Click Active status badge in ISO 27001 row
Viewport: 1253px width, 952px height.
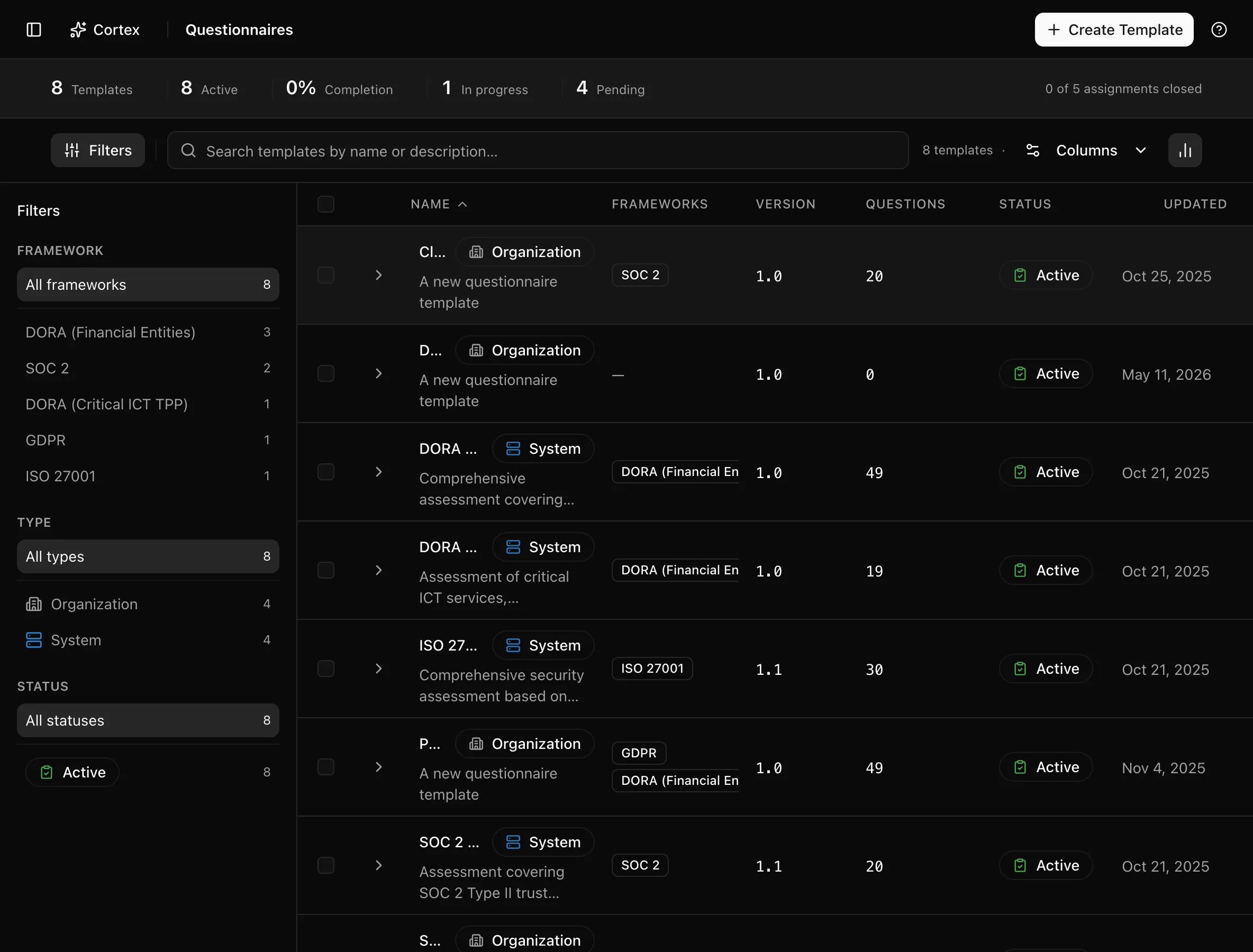pos(1046,669)
